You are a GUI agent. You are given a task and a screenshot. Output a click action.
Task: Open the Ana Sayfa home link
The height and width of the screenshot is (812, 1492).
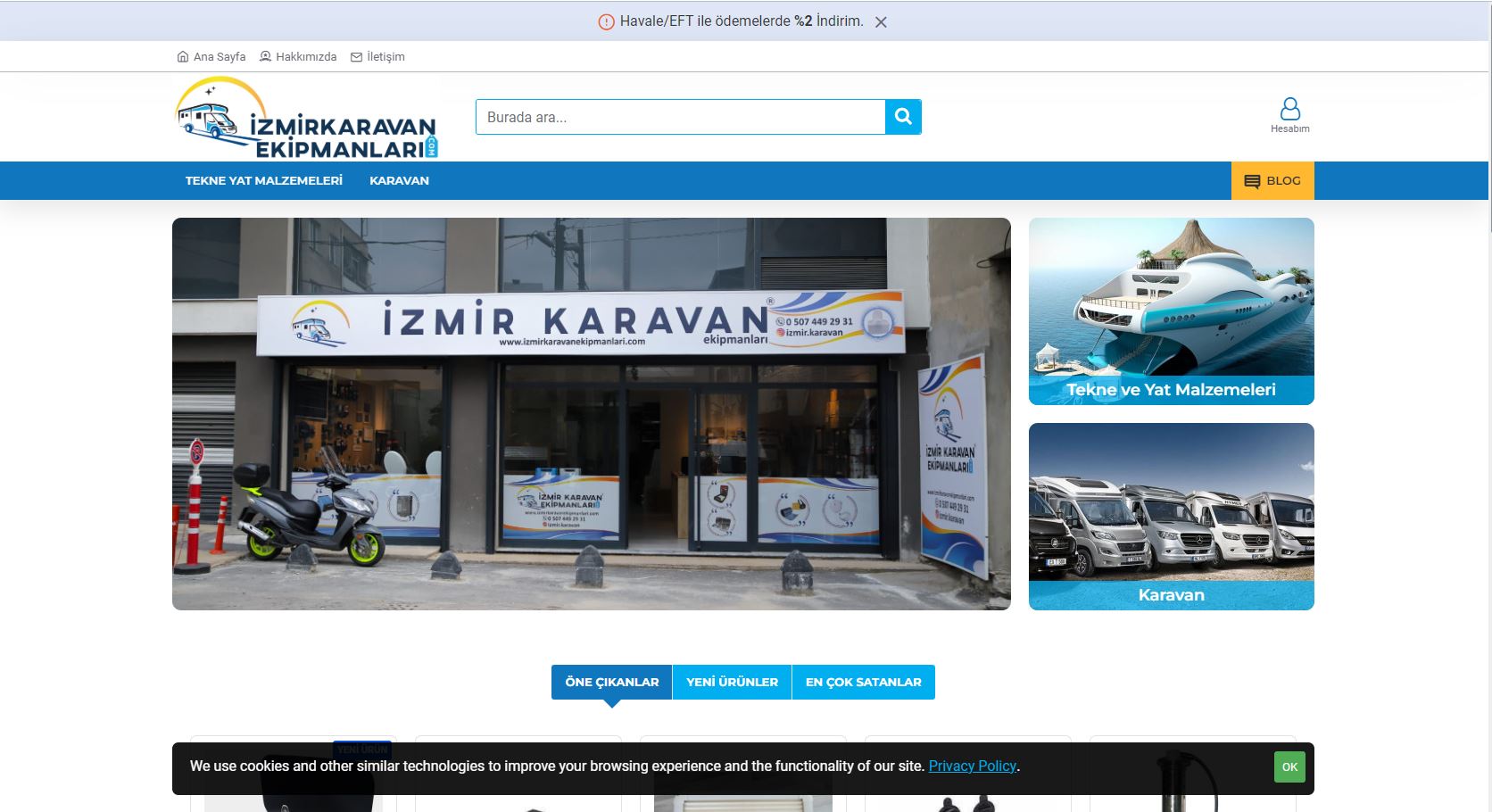(x=211, y=56)
